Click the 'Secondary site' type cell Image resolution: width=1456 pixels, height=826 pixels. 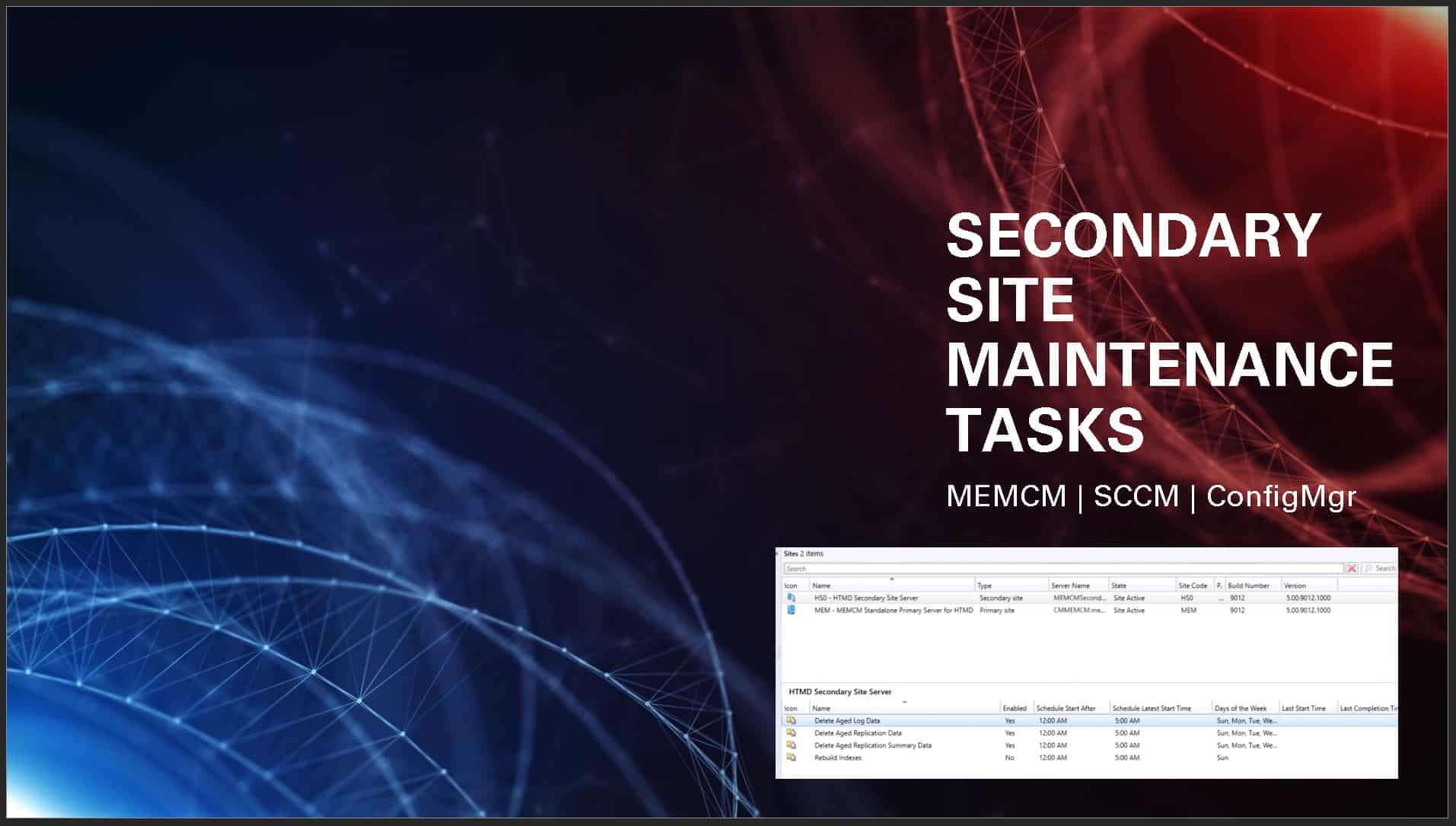tap(1001, 598)
